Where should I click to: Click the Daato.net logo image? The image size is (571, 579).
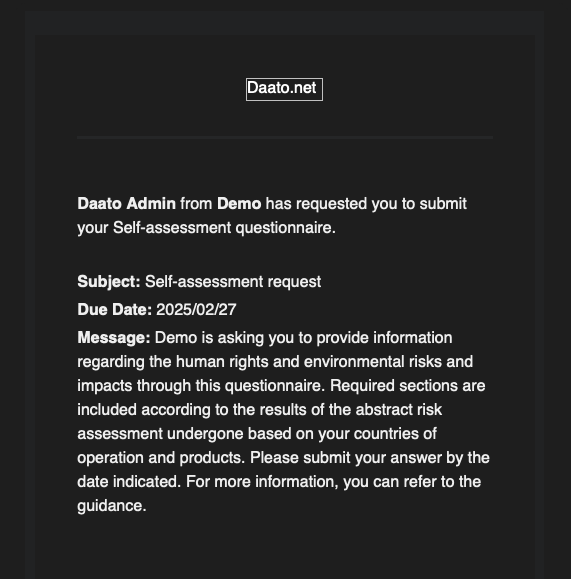284,89
